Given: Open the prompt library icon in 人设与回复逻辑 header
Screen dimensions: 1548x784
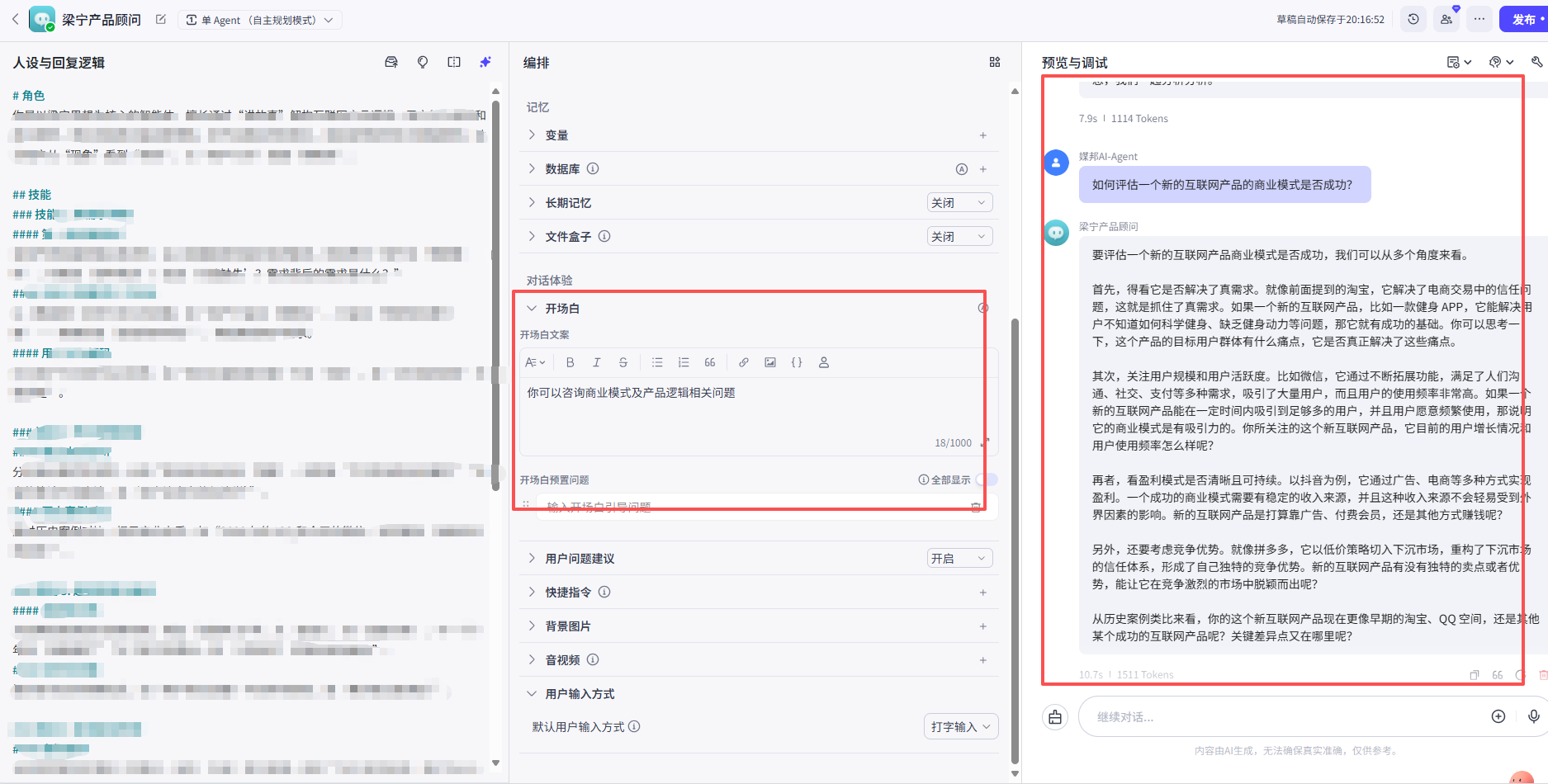Looking at the screenshot, I should 391,62.
